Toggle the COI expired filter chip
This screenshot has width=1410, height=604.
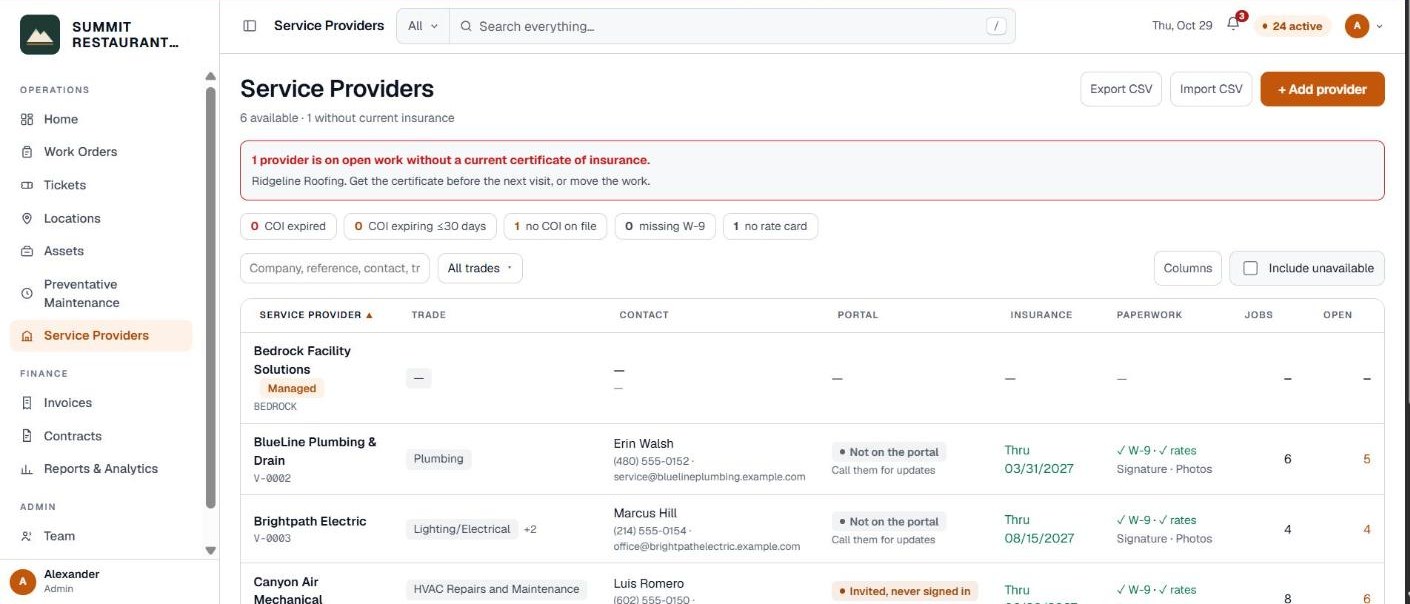[289, 227]
